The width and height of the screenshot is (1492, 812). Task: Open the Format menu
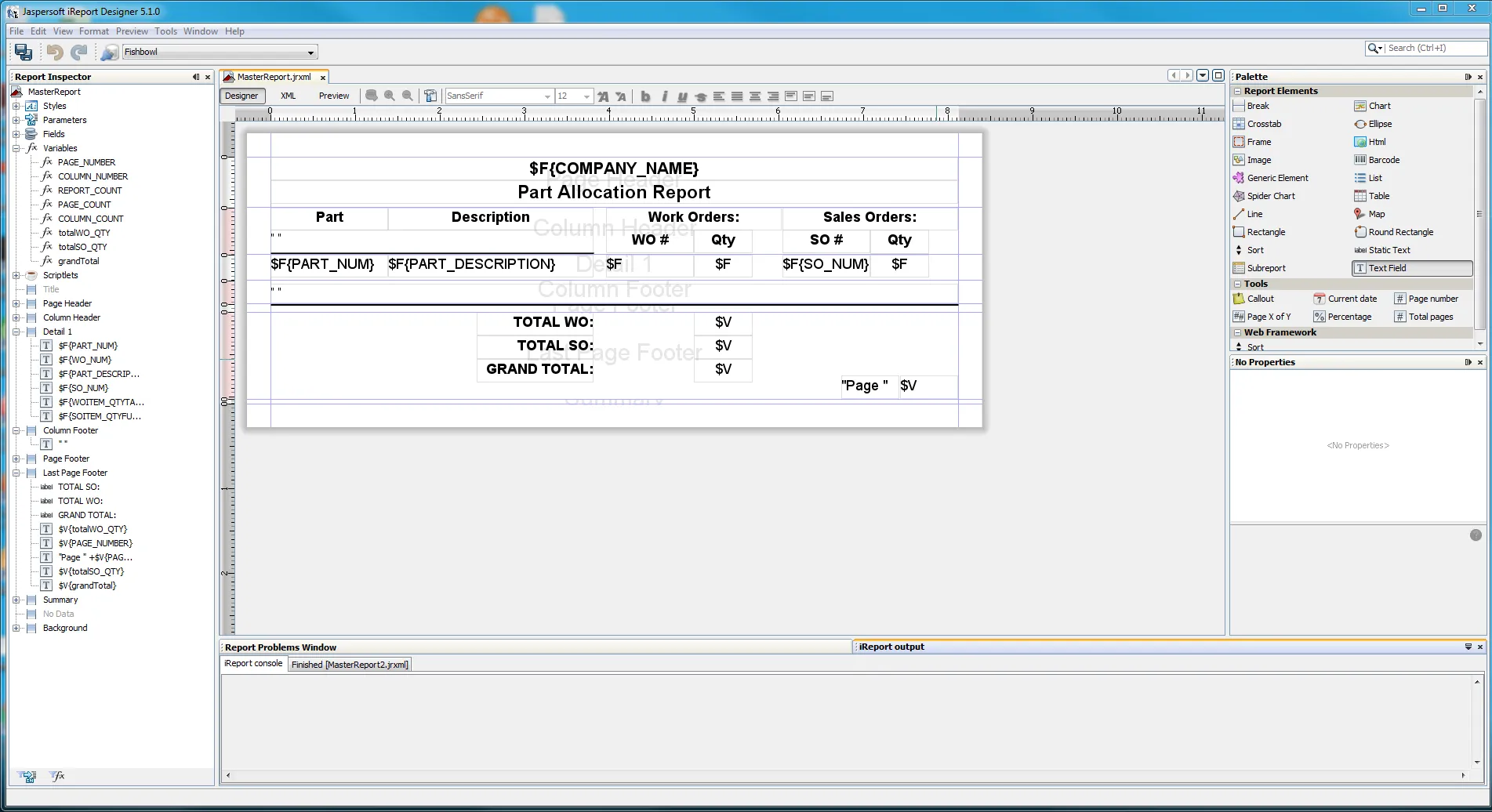point(93,31)
